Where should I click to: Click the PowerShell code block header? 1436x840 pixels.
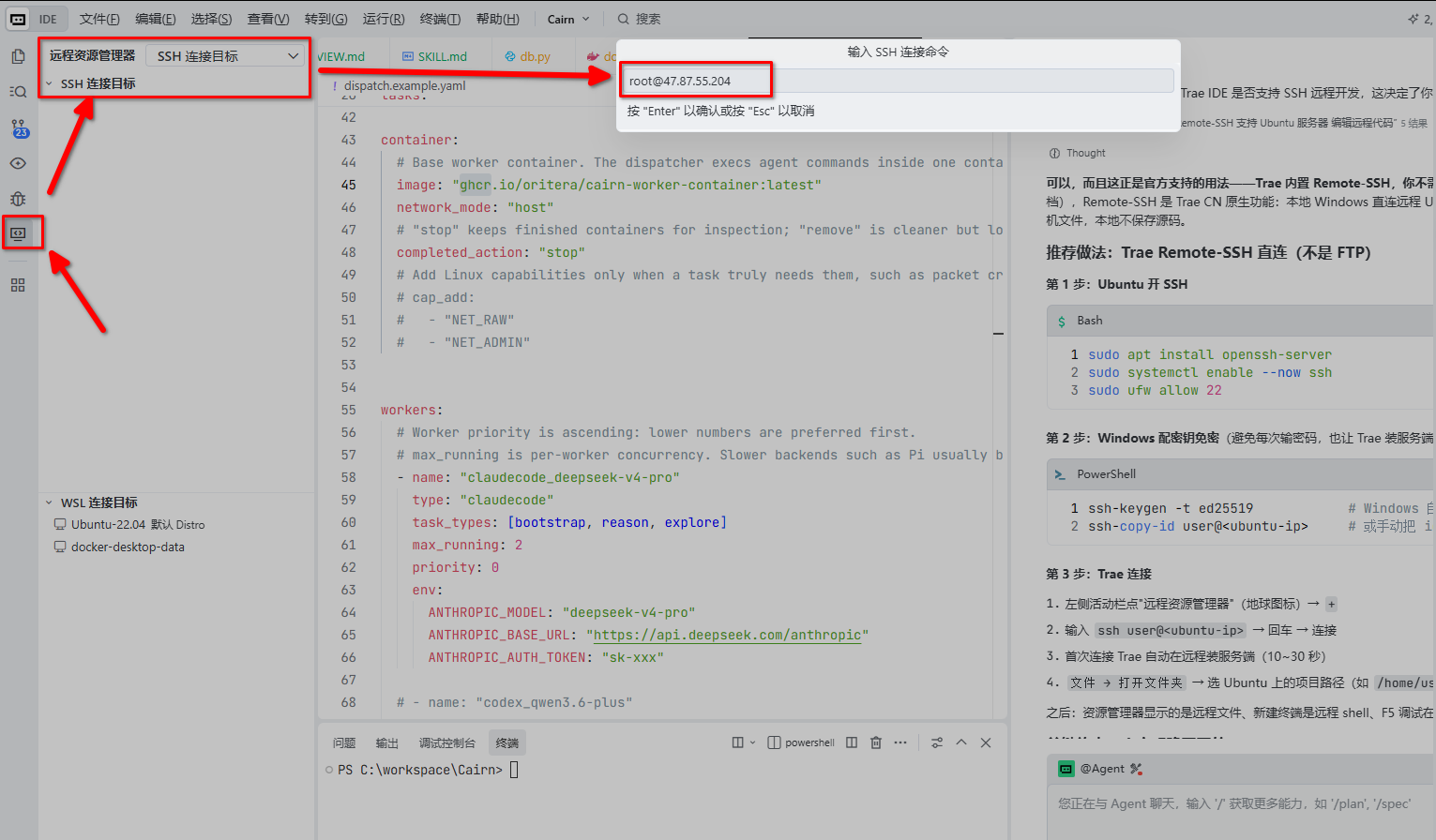[x=1240, y=474]
